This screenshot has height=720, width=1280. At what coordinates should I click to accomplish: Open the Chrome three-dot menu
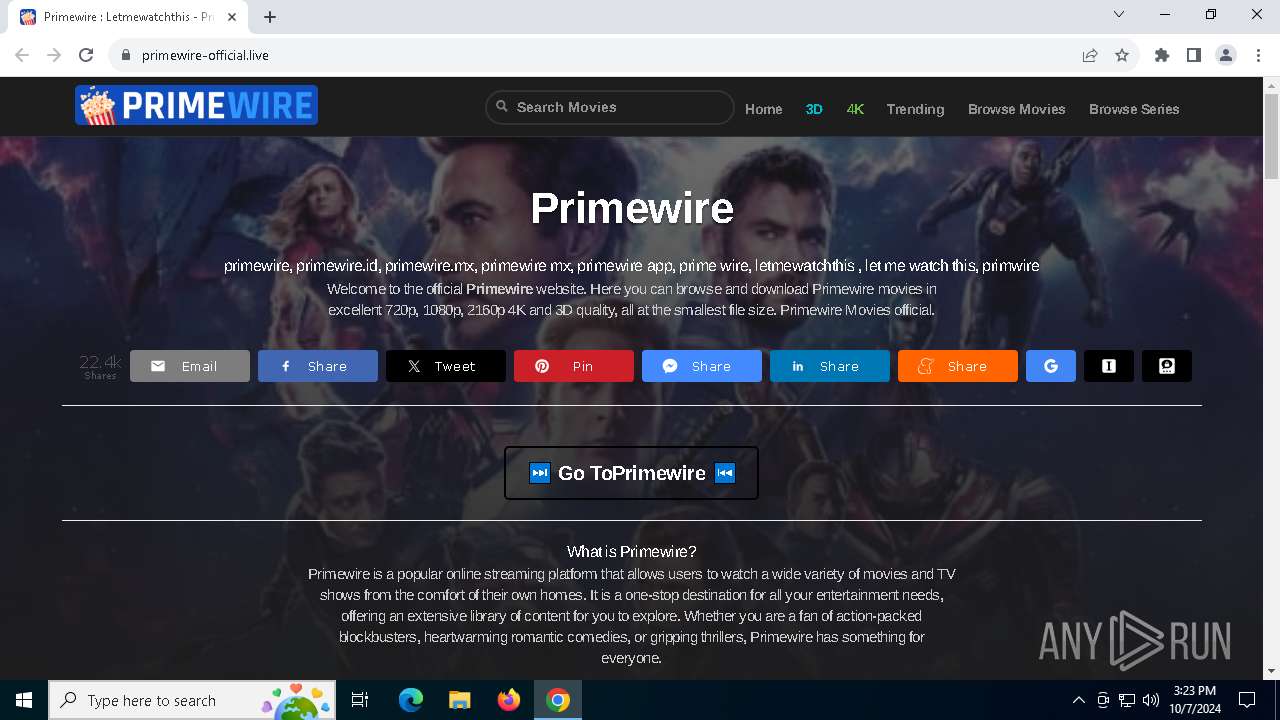click(1258, 55)
